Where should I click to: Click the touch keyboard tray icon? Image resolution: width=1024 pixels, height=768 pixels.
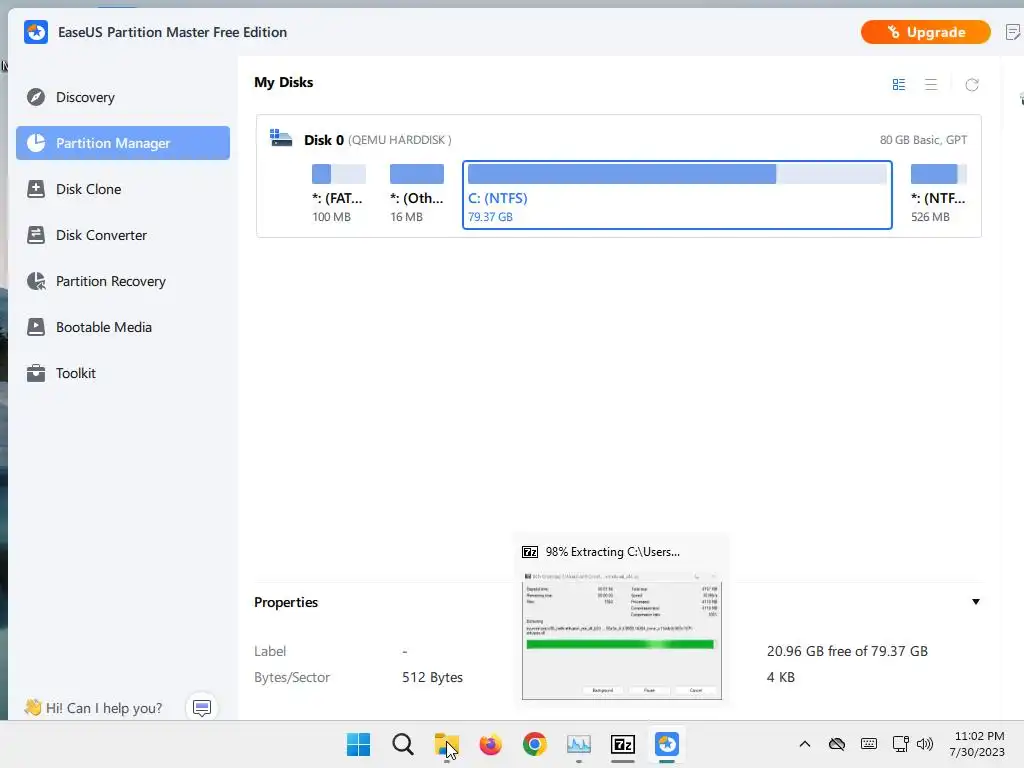pyautogui.click(x=869, y=744)
